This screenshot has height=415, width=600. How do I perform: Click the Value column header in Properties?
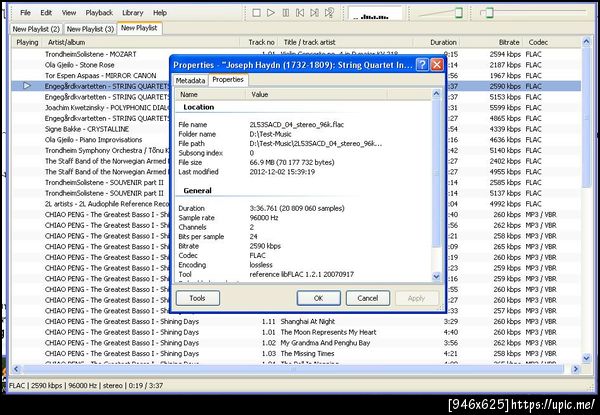point(317,94)
